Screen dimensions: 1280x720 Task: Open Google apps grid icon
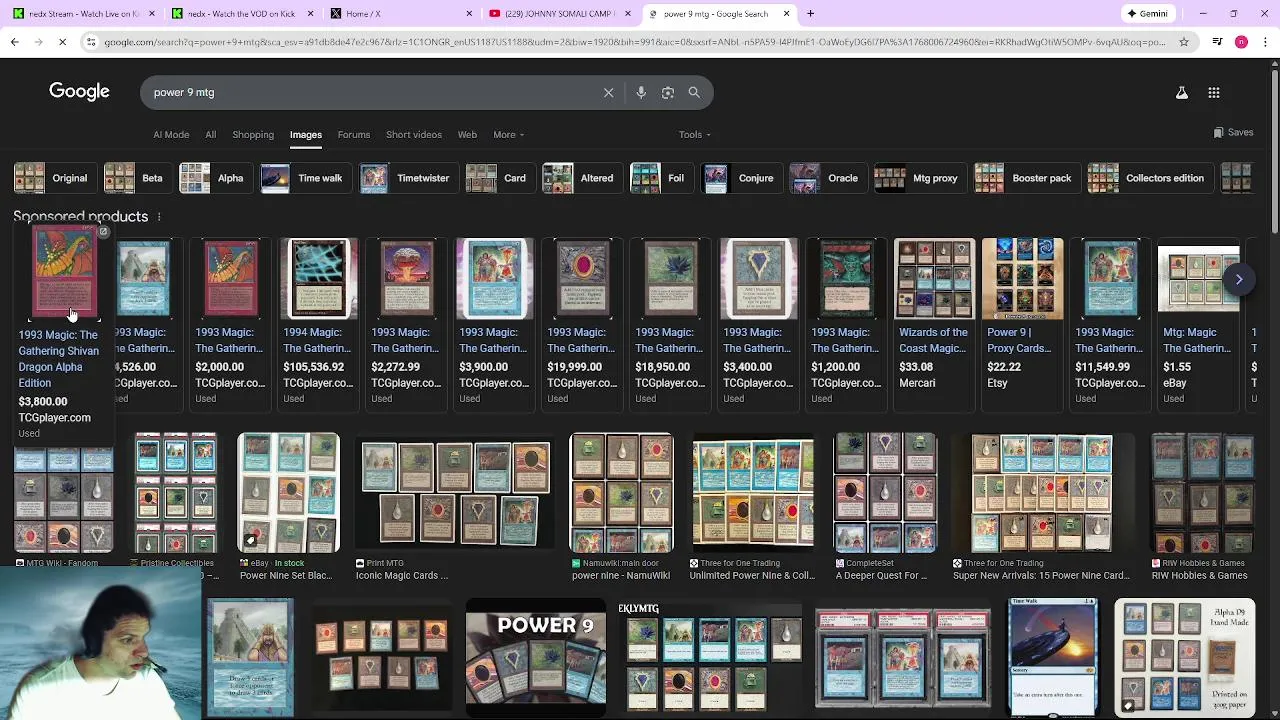(x=1214, y=92)
